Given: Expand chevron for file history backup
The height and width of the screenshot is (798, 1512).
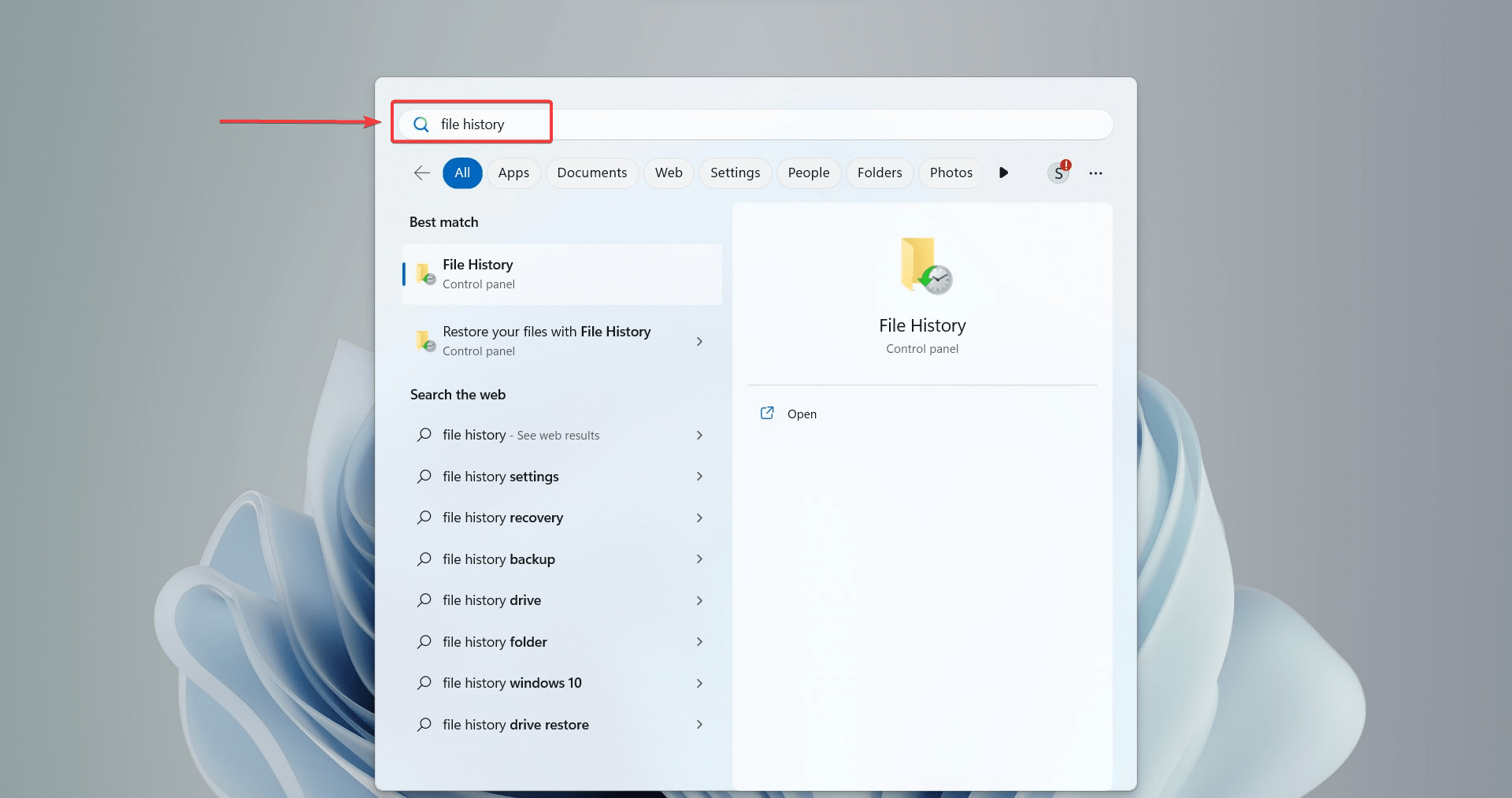Looking at the screenshot, I should tap(699, 559).
